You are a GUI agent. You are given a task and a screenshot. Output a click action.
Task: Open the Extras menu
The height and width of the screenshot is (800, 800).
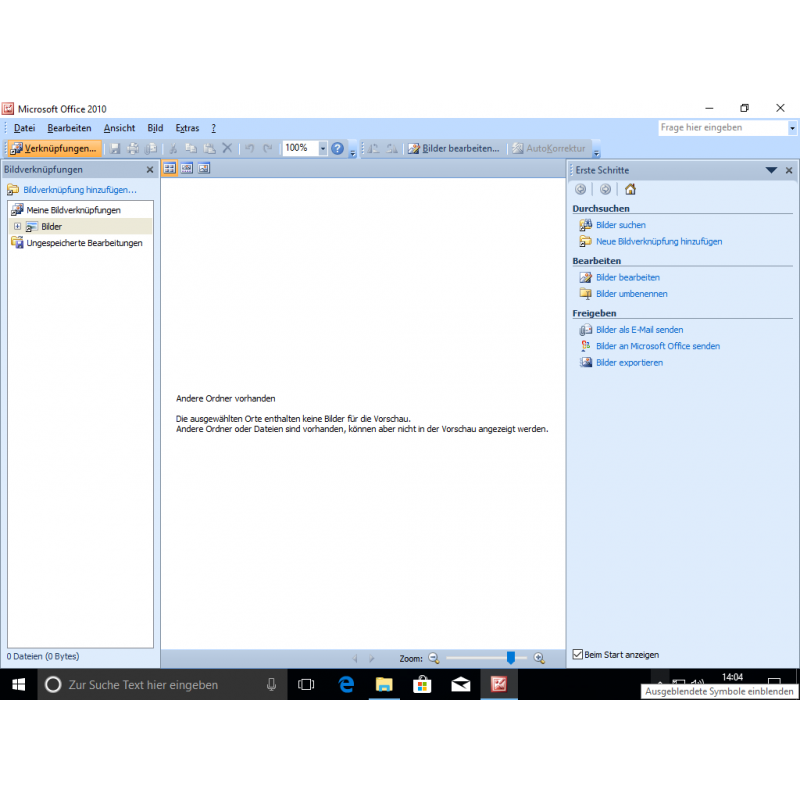tap(187, 128)
